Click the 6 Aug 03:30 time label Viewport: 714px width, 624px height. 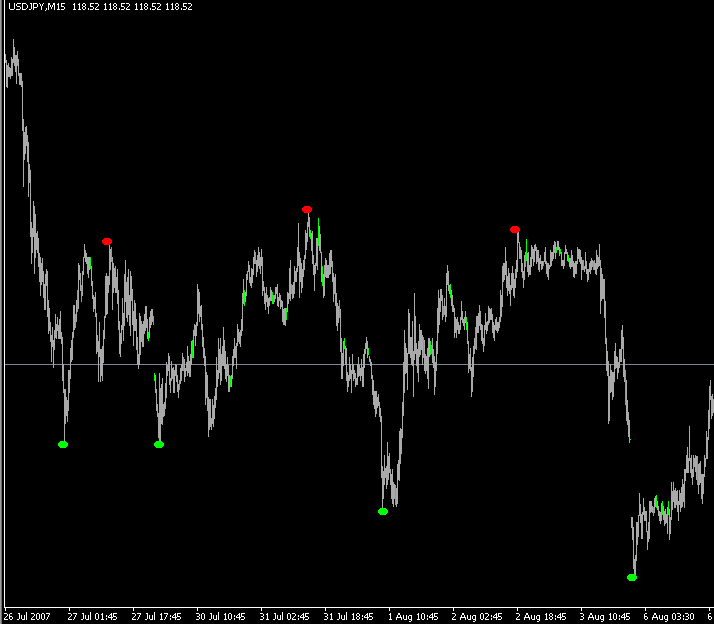[669, 617]
